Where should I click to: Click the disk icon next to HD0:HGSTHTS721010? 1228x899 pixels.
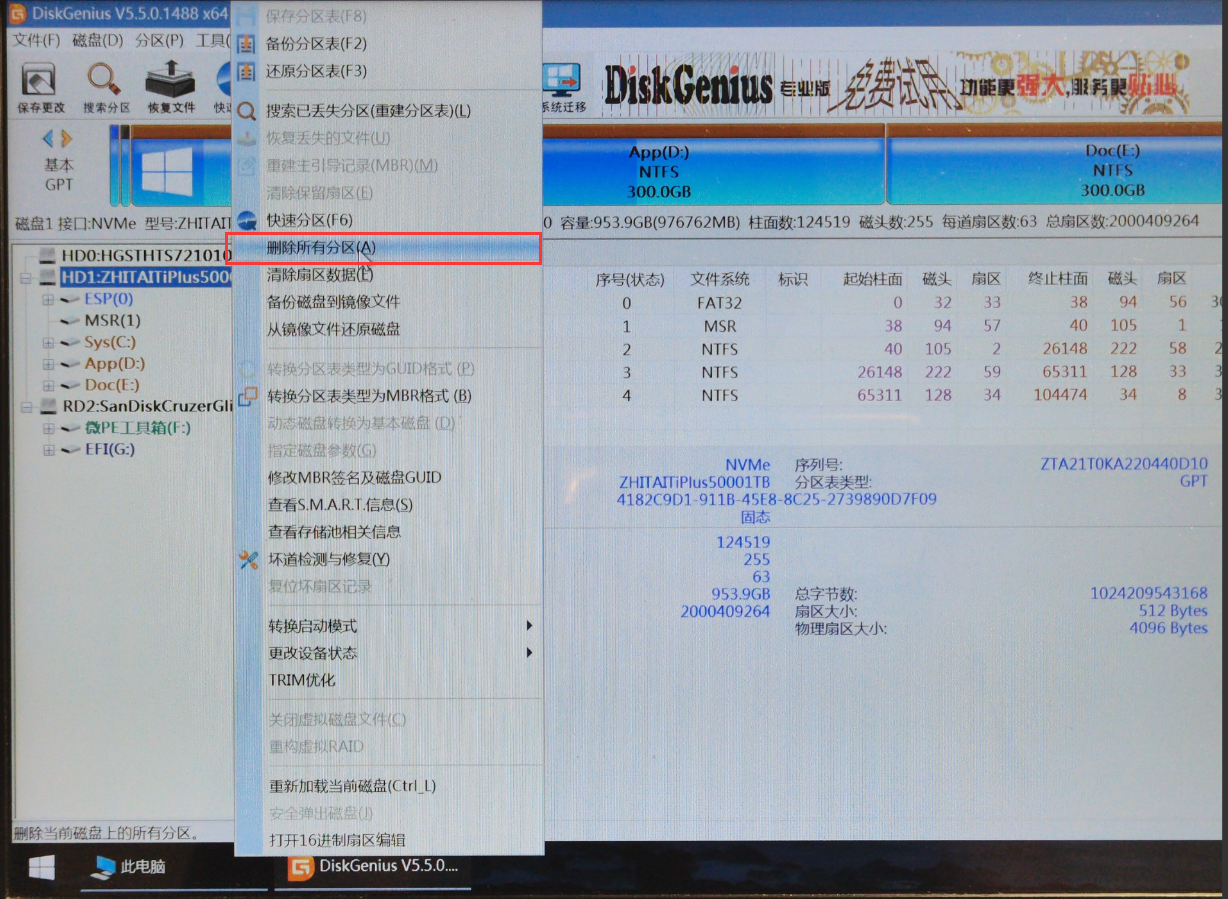[x=47, y=256]
